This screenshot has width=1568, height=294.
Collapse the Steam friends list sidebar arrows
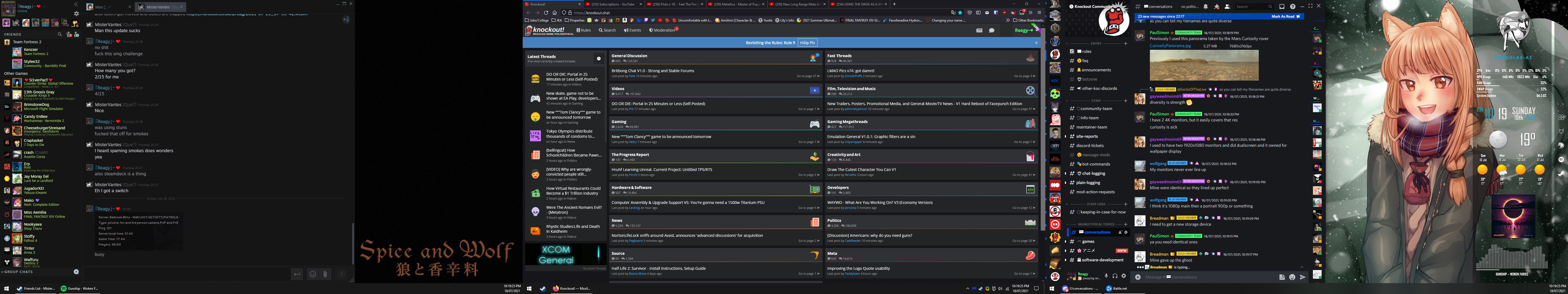76,5
